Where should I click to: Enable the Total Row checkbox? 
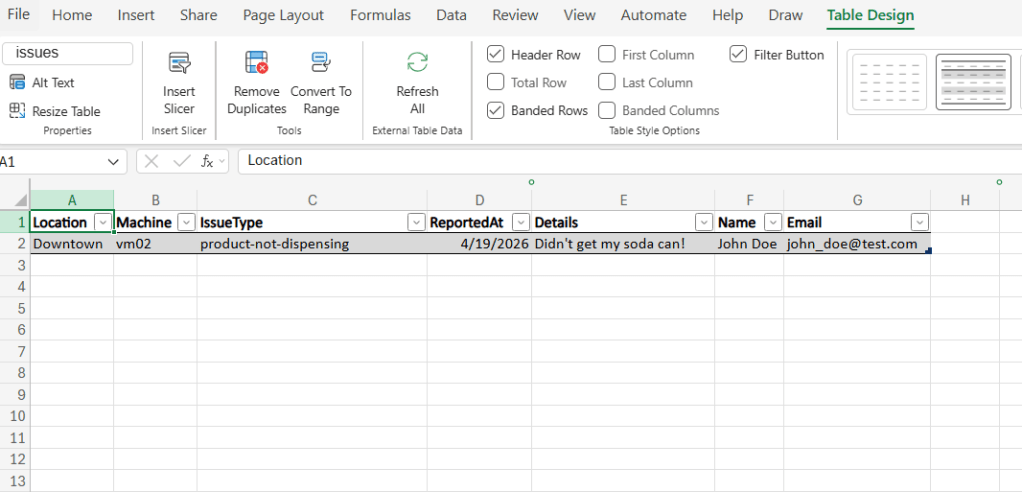pos(495,82)
